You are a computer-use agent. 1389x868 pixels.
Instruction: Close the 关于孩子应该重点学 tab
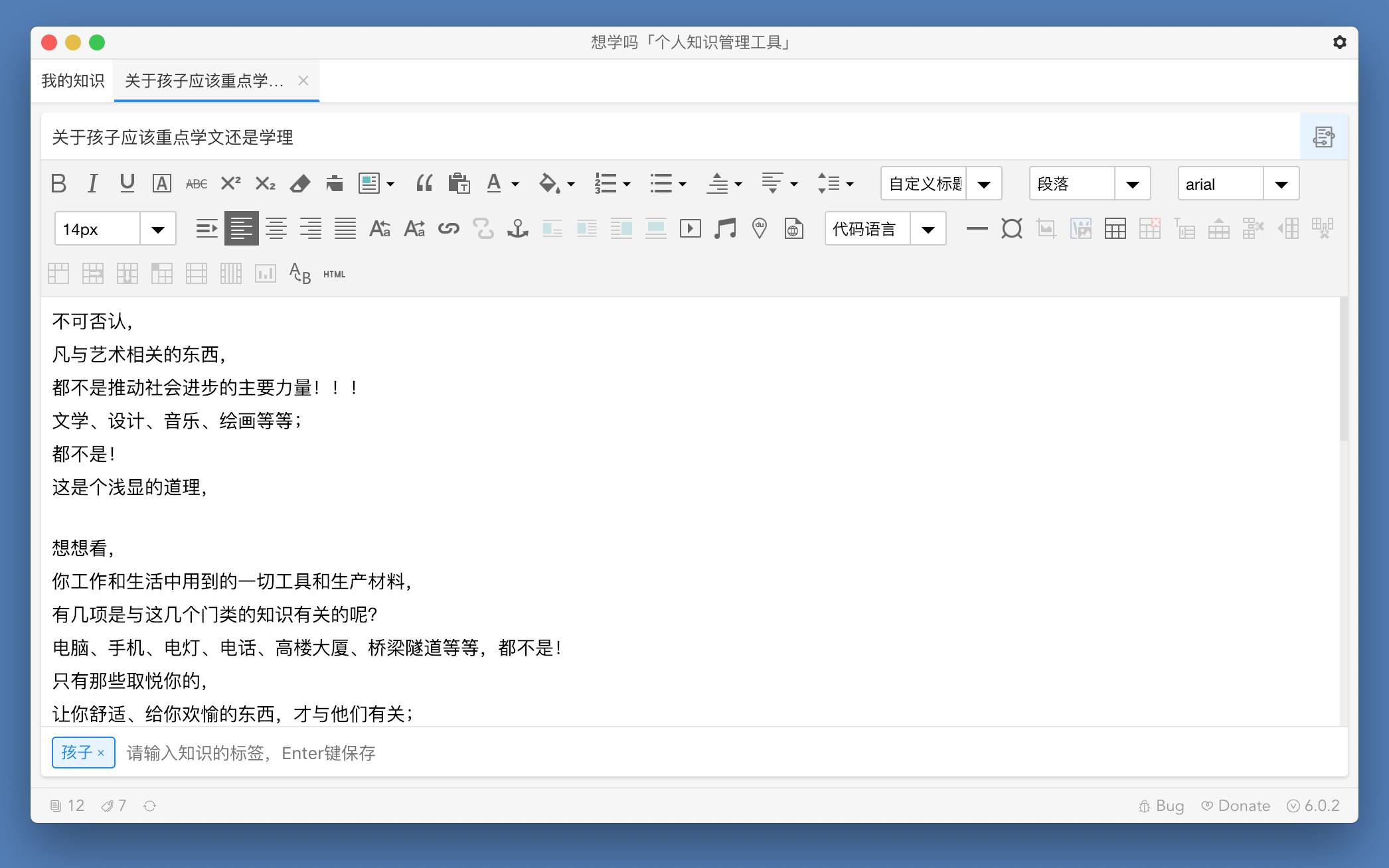click(x=303, y=81)
